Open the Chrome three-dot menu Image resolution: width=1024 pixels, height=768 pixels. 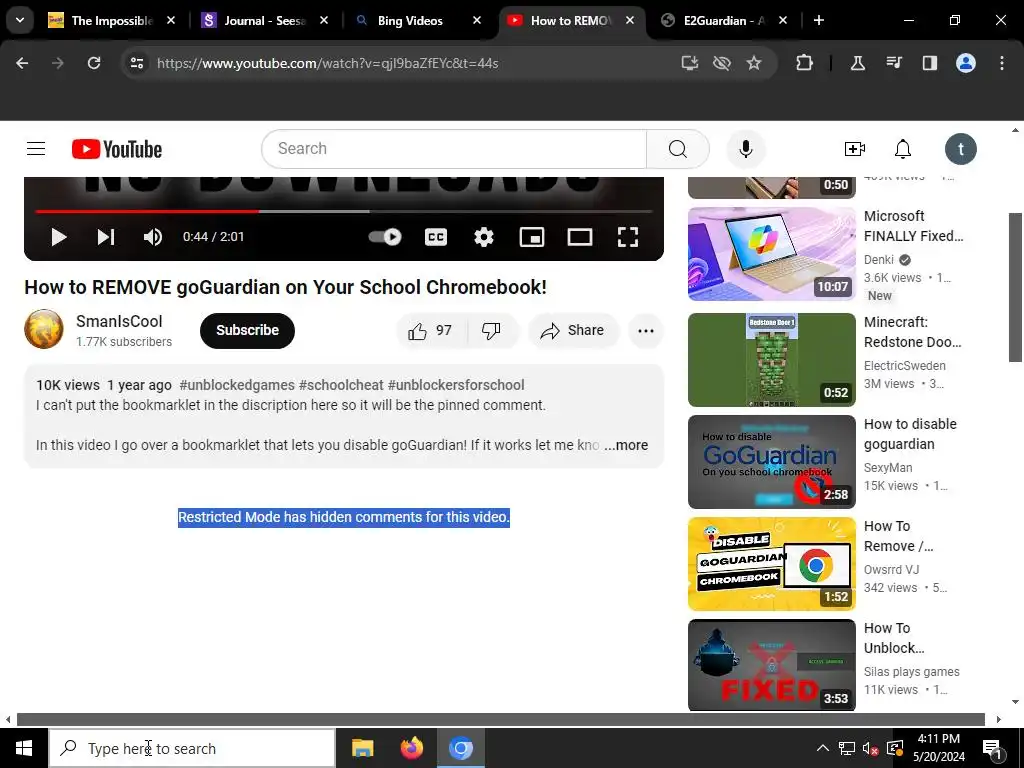1002,63
